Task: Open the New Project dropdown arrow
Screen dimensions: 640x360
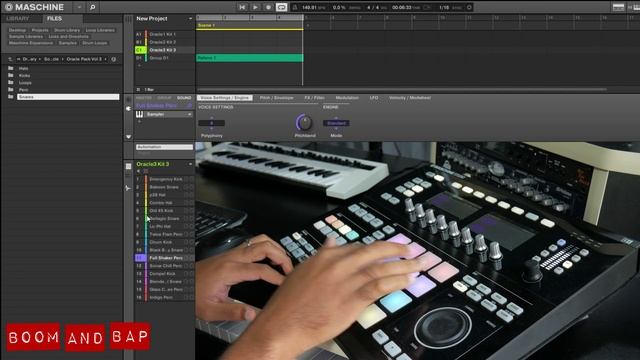Action: tap(190, 19)
